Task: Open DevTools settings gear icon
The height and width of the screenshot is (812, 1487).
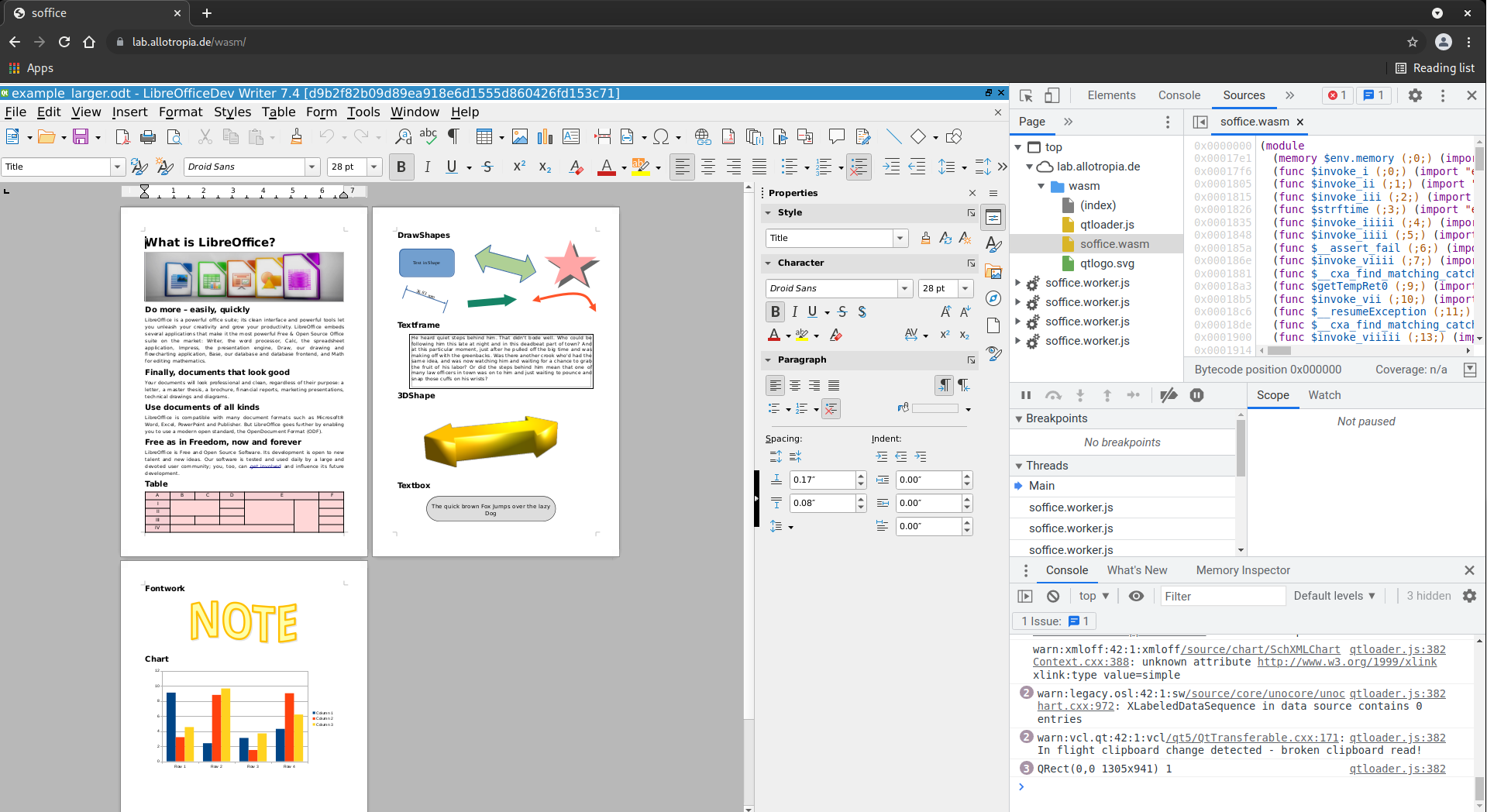Action: point(1415,95)
